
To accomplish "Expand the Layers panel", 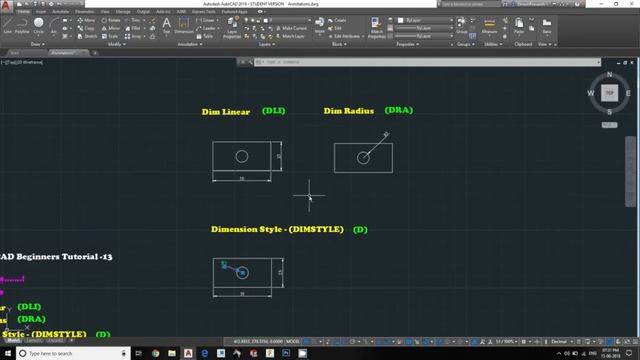I will 267,44.
